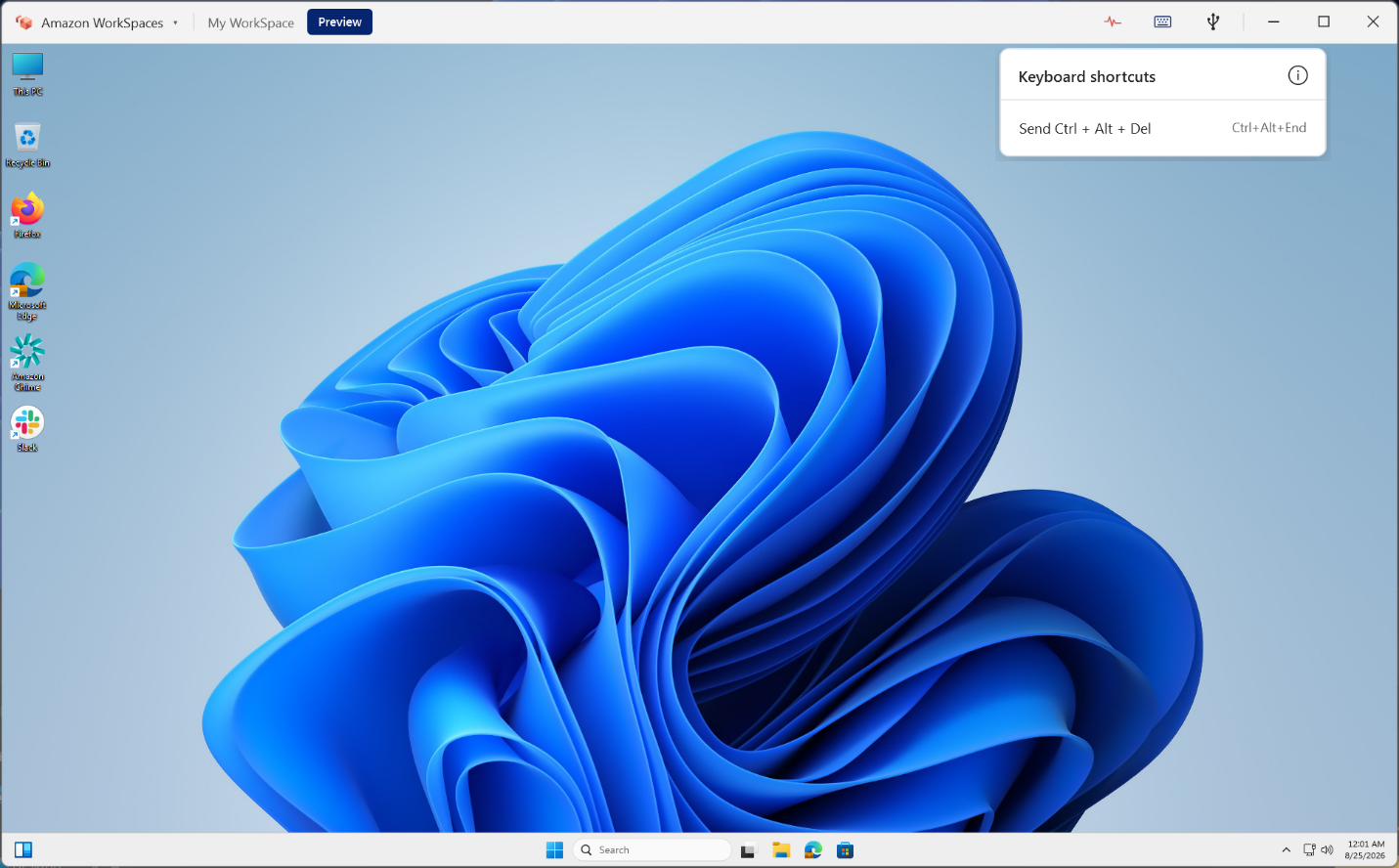Toggle the keyboard shortcuts panel icon
The width and height of the screenshot is (1399, 868).
[1162, 22]
